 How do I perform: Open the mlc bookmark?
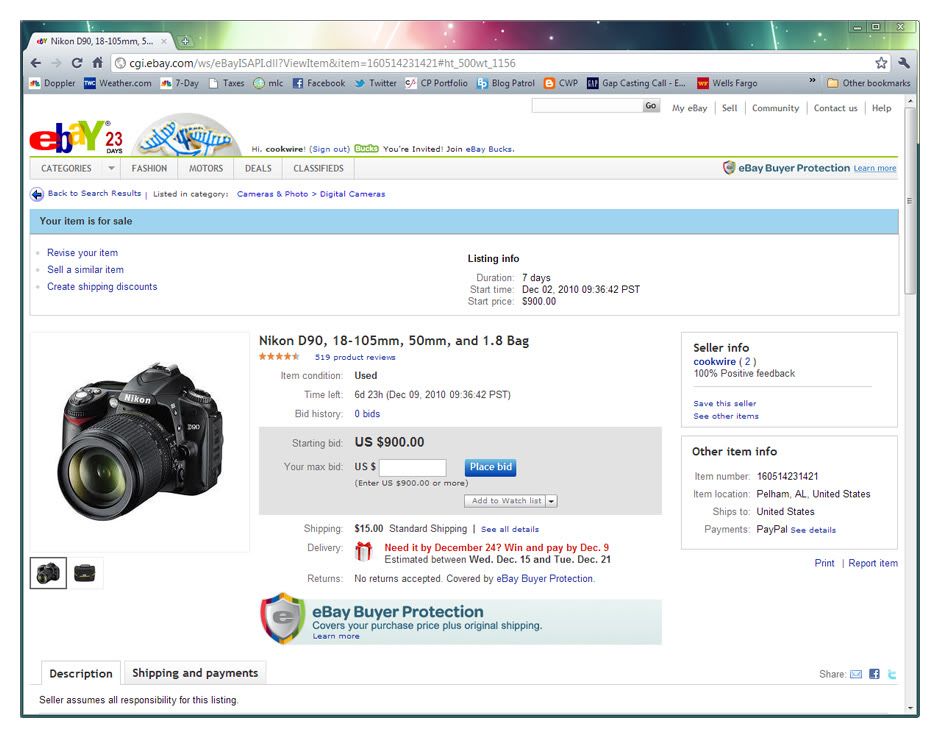[268, 83]
